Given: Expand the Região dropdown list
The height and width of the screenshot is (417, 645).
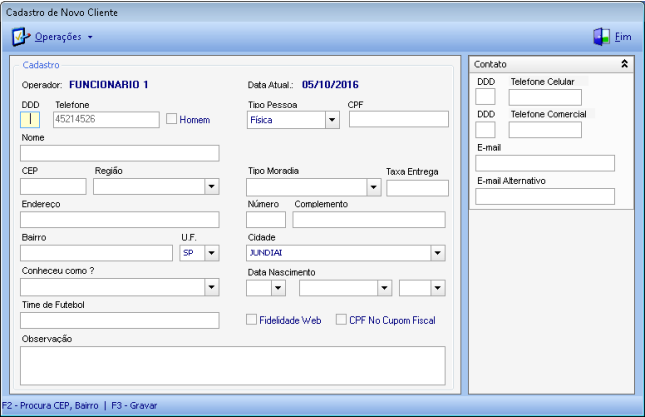Looking at the screenshot, I should pos(211,187).
